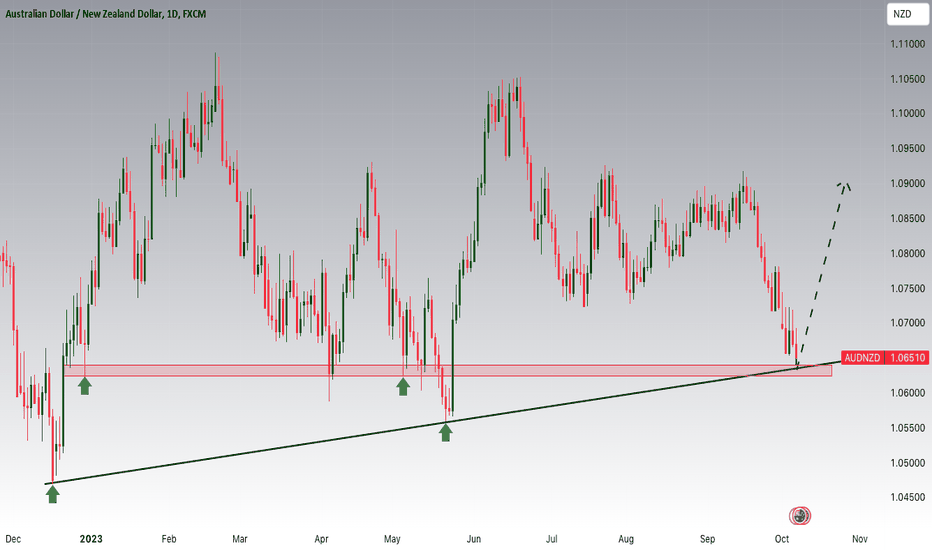Click the 1.05500 price axis label
This screenshot has height=550, width=932.
[908, 428]
